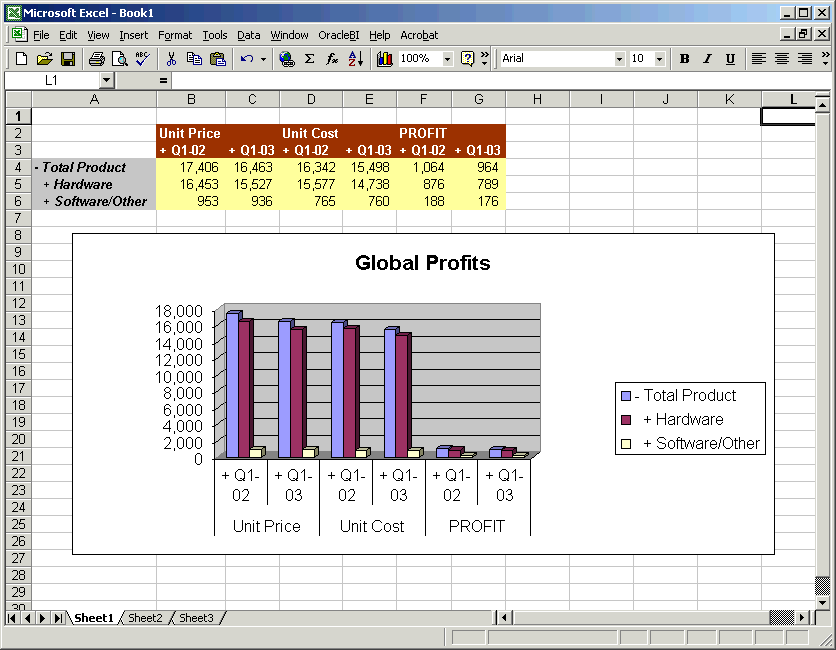Select row 5 header

(x=18, y=184)
